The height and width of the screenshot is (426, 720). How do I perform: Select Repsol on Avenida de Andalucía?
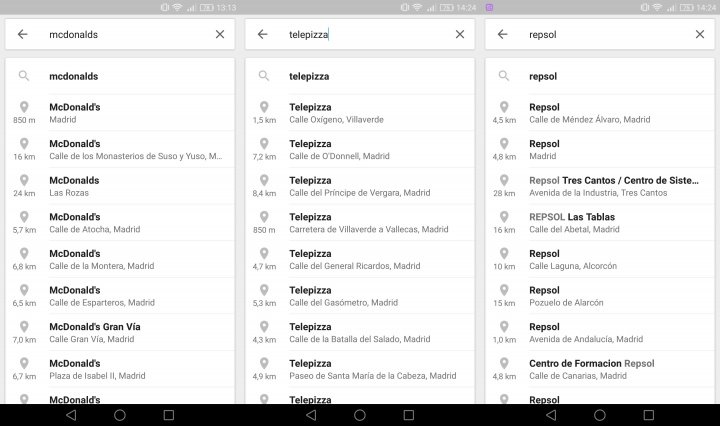tap(600, 333)
